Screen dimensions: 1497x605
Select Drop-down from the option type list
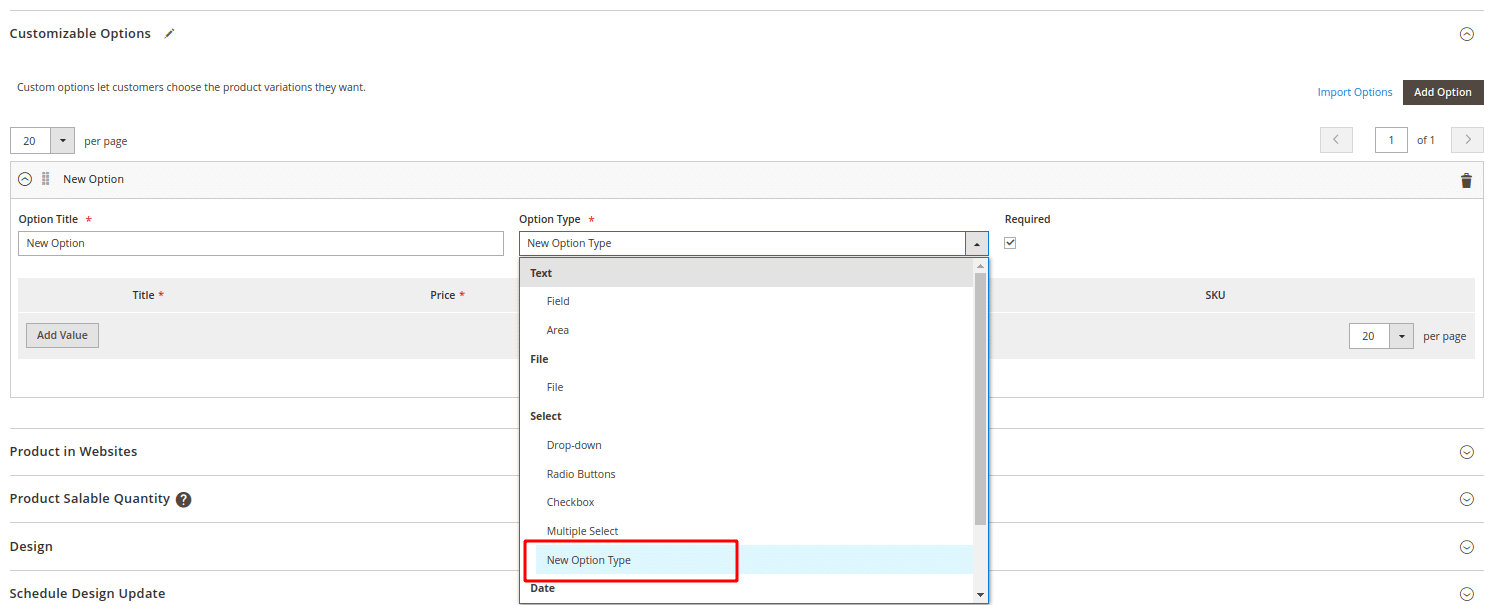tap(574, 444)
